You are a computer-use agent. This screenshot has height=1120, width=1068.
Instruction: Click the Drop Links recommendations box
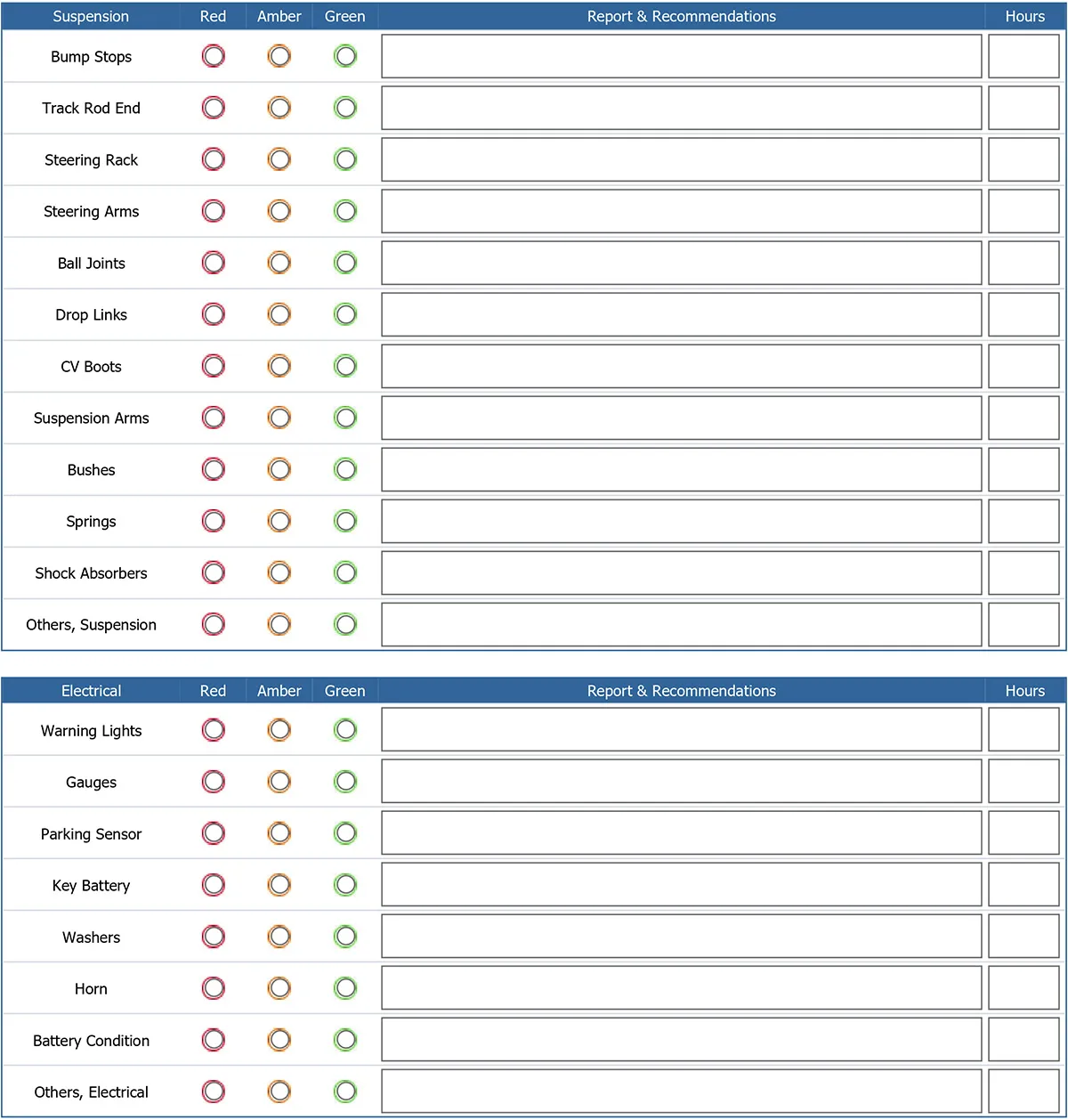[681, 314]
